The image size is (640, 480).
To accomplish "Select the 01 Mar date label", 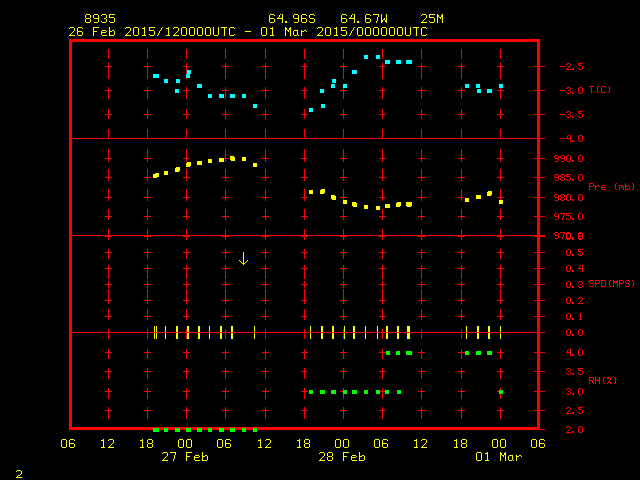I will click(499, 457).
